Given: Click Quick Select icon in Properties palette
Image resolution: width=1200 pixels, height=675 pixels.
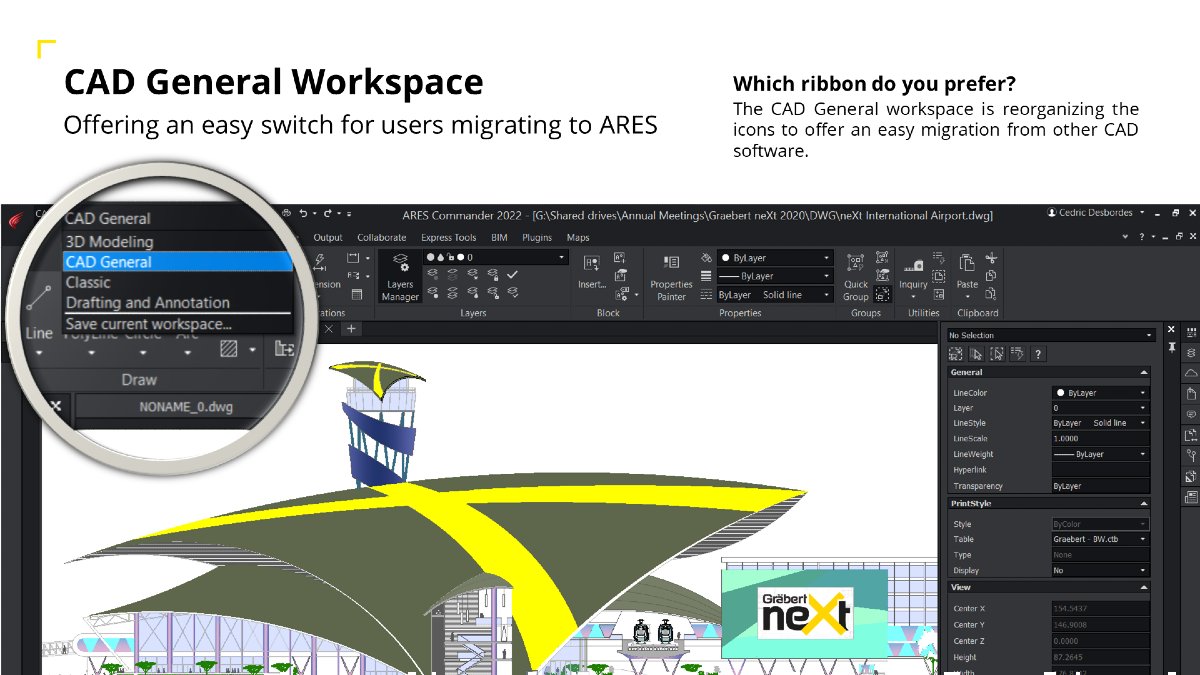Looking at the screenshot, I should coord(1018,354).
